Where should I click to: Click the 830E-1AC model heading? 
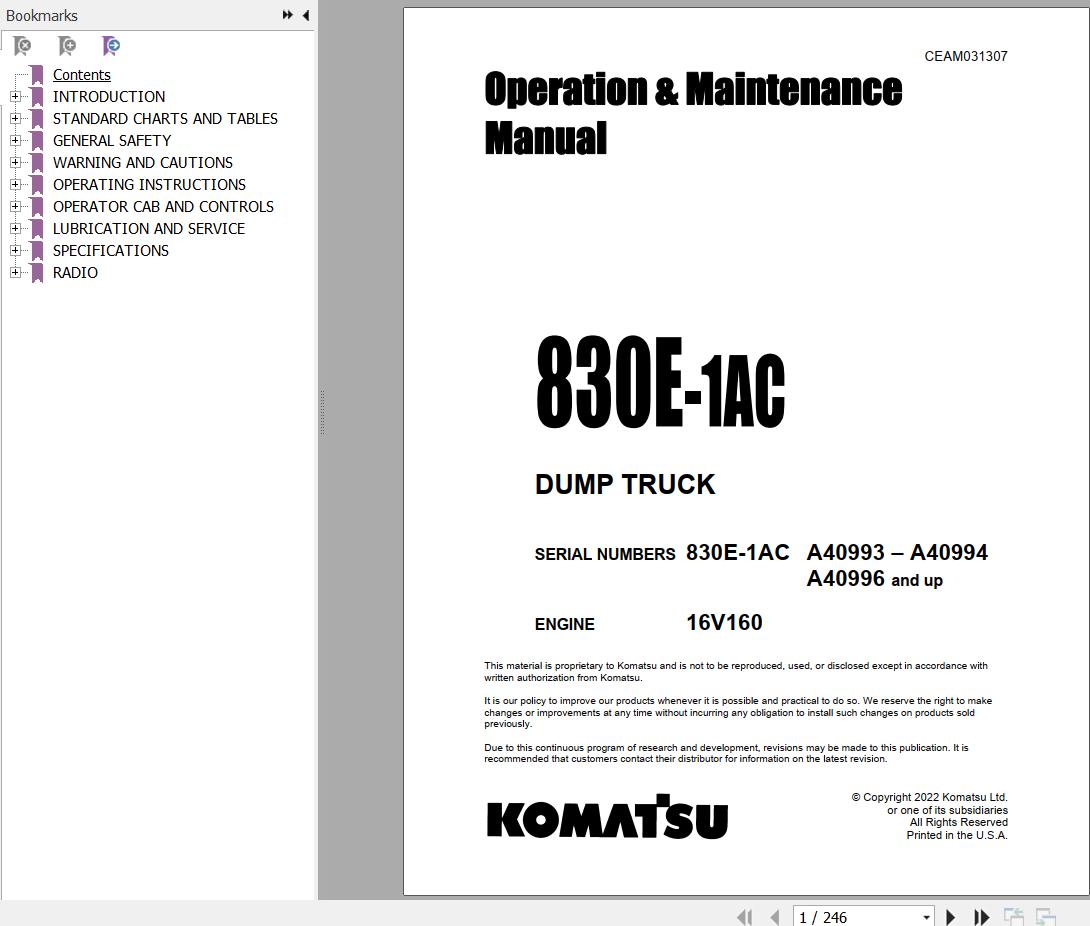(x=660, y=383)
